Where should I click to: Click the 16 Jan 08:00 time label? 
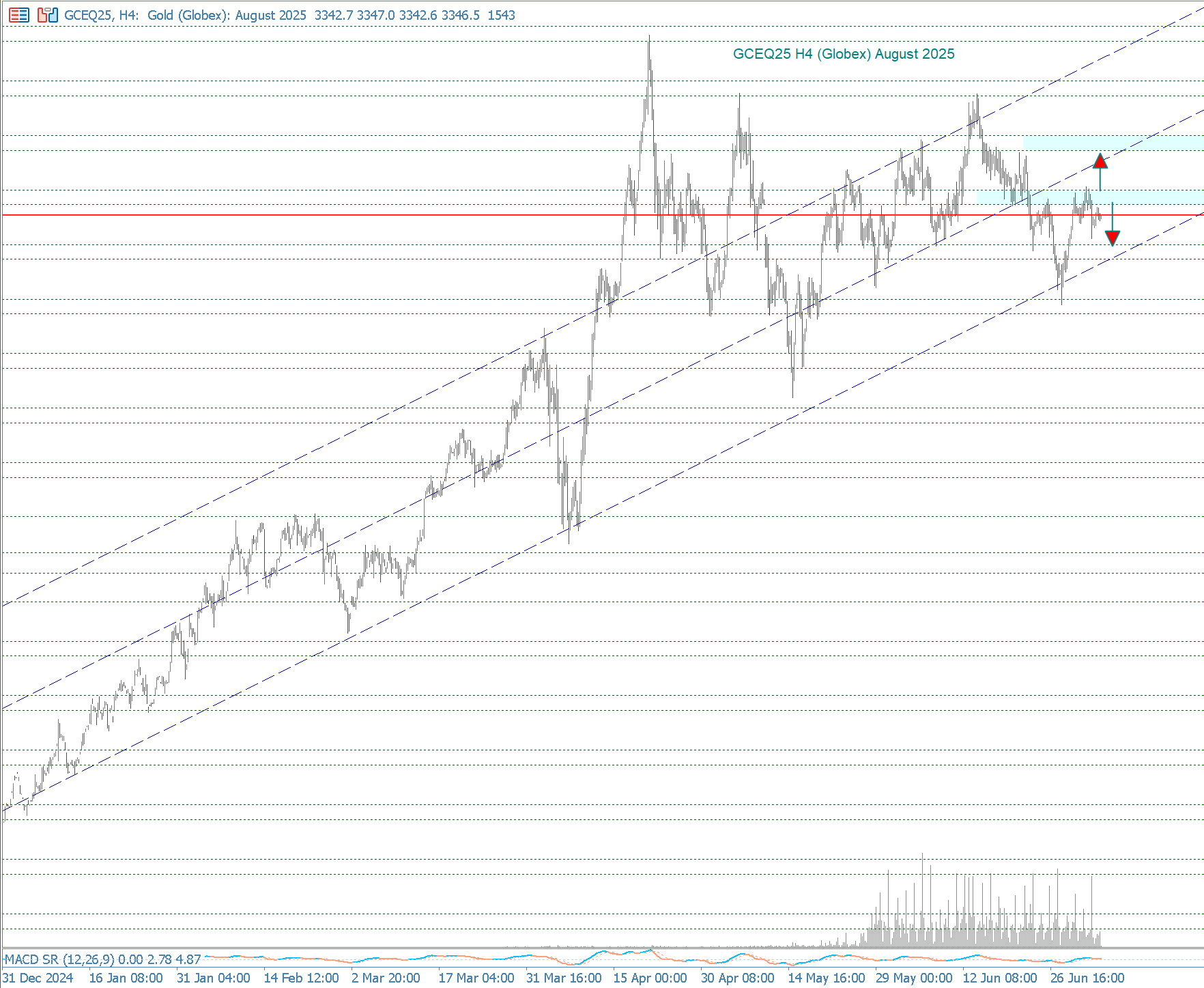click(126, 978)
